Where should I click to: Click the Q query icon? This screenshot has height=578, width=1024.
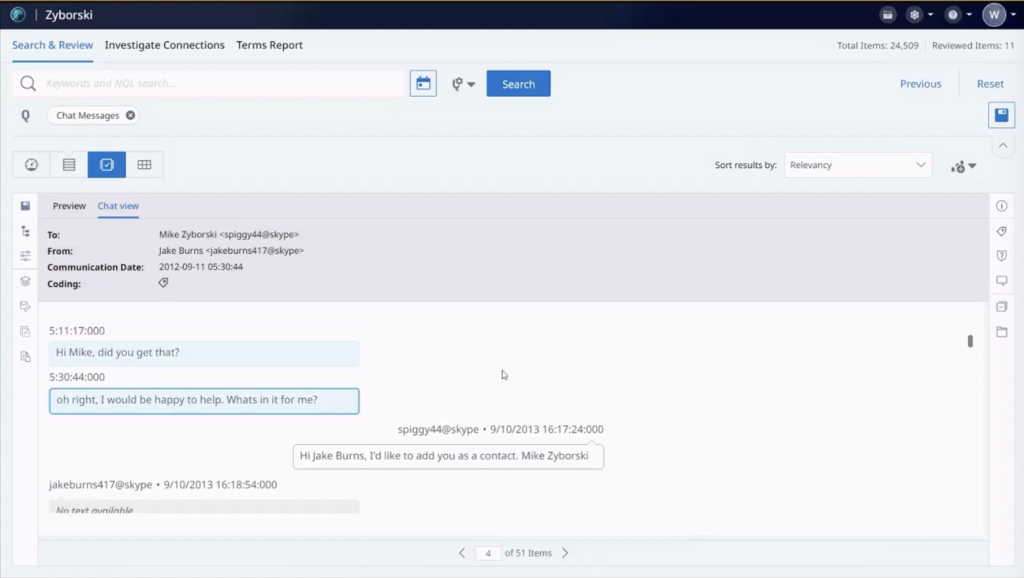point(25,116)
